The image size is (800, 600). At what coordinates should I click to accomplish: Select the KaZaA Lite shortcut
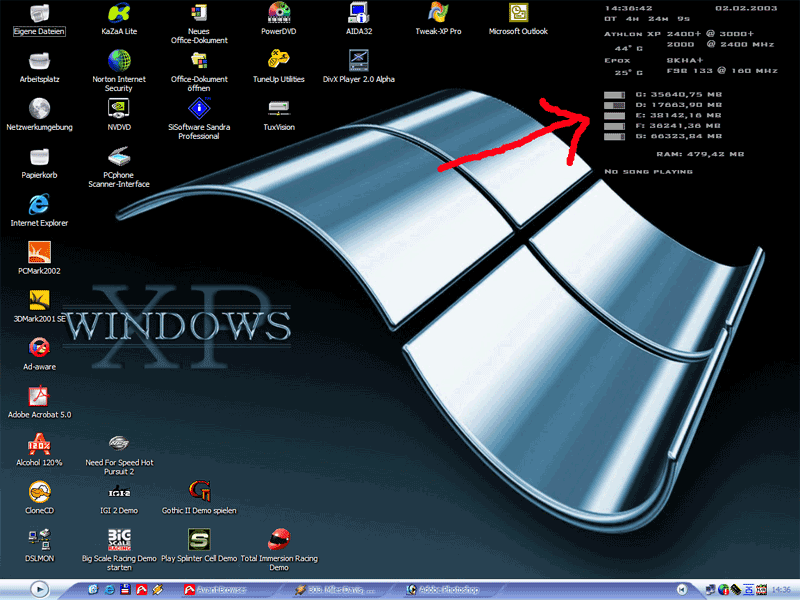(x=119, y=19)
